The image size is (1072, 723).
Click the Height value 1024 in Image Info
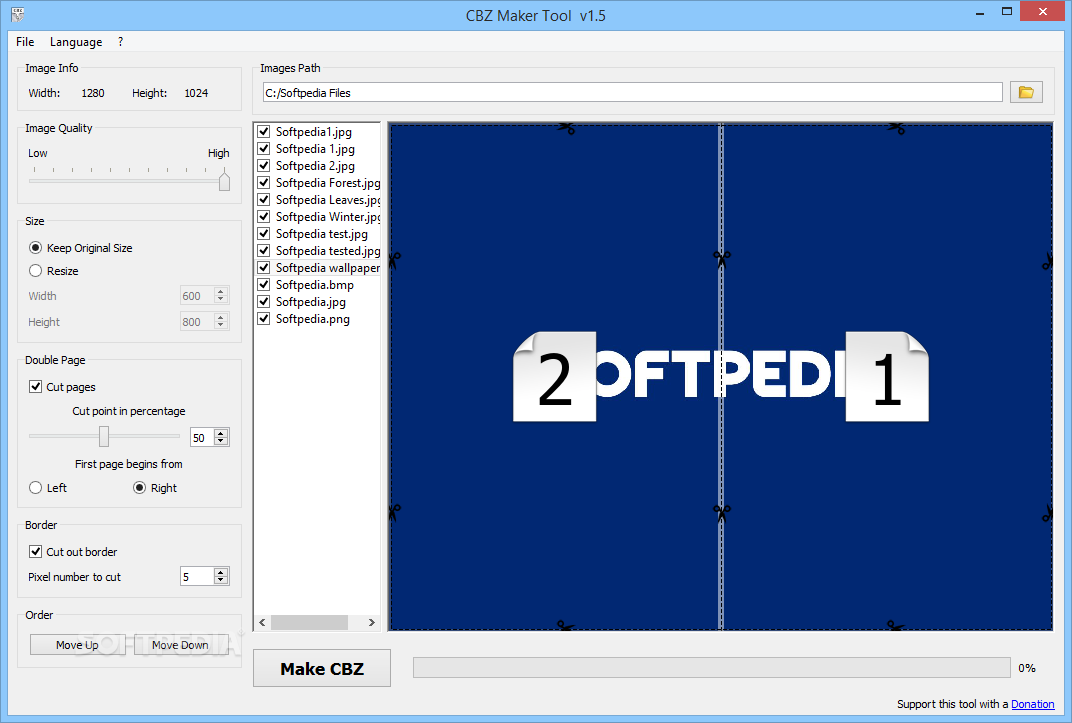[x=196, y=93]
